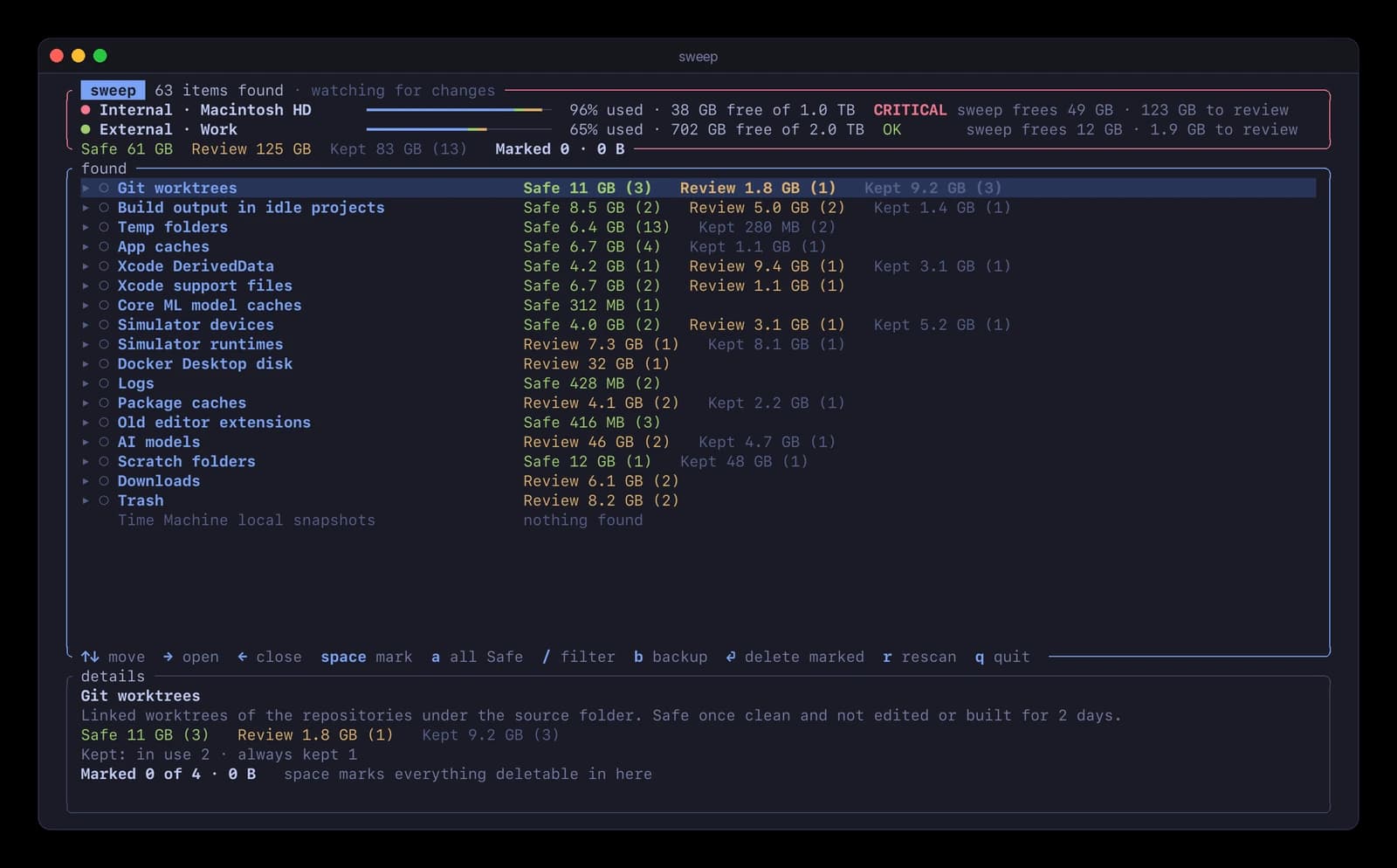Click space mark shortcut
This screenshot has height=868, width=1397.
(x=366, y=657)
